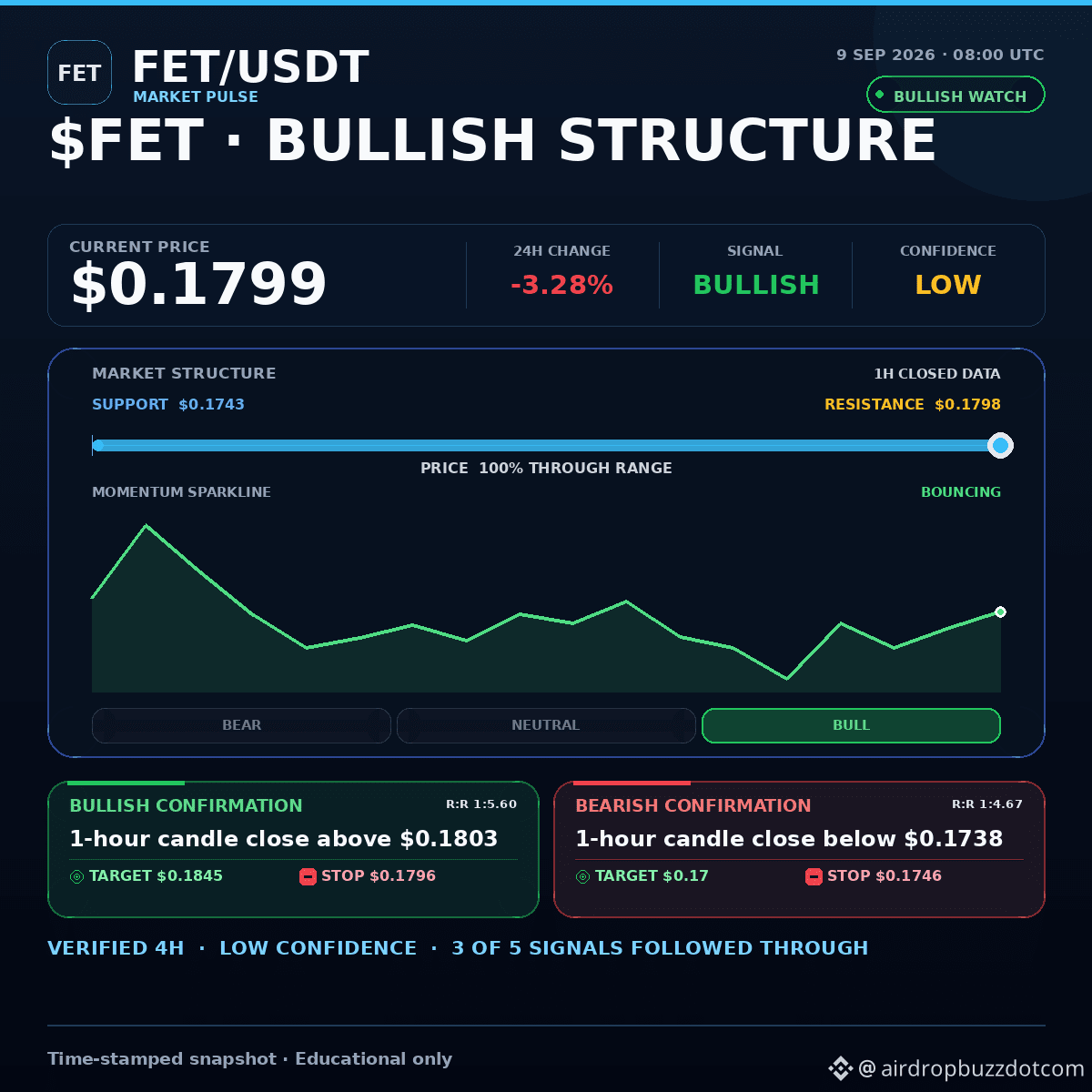Click the bearish target icon near $0.17
This screenshot has width=1092, height=1092.
coord(583,876)
